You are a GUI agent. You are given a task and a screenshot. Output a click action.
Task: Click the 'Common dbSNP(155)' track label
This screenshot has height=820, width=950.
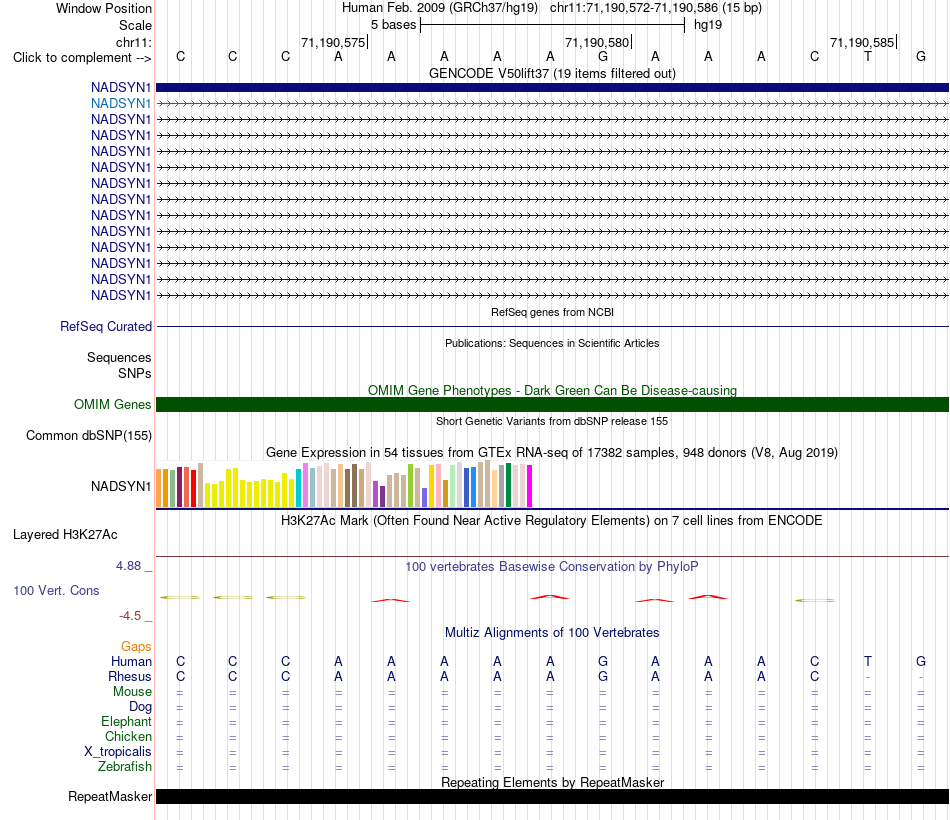(x=88, y=436)
